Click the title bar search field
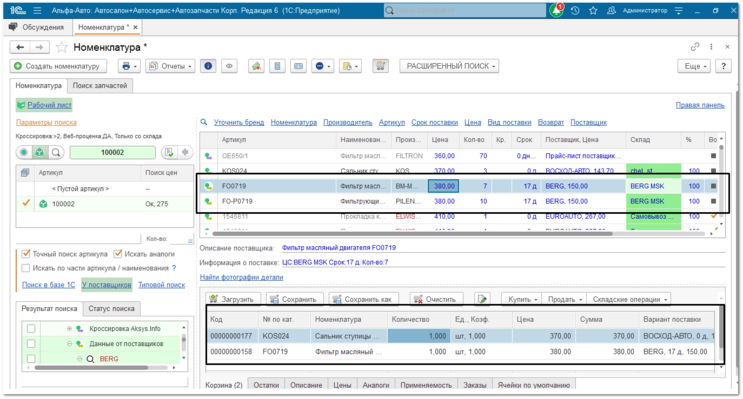This screenshot has width=743, height=399. 465,10
